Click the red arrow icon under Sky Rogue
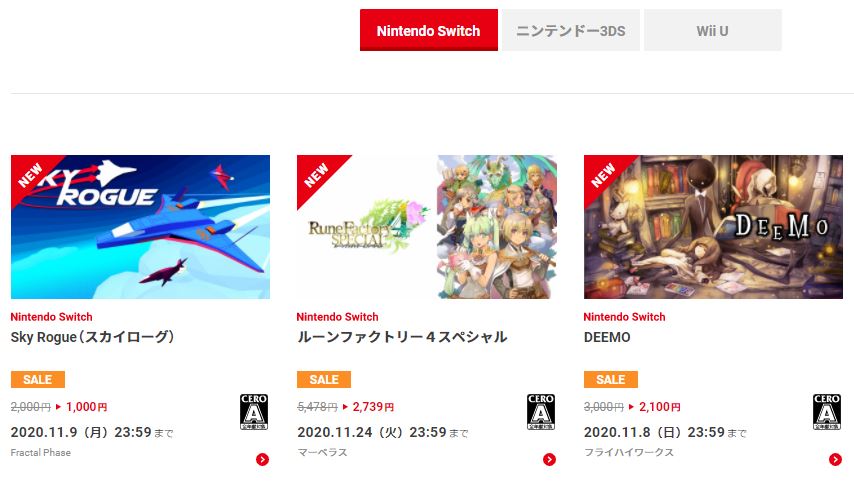The image size is (854, 497). pos(263,459)
